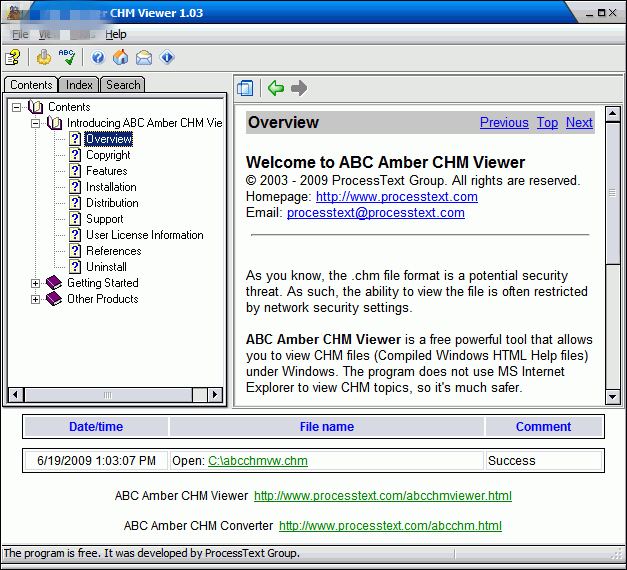Image resolution: width=627 pixels, height=570 pixels.
Task: Open the Help menu
Action: pos(116,34)
